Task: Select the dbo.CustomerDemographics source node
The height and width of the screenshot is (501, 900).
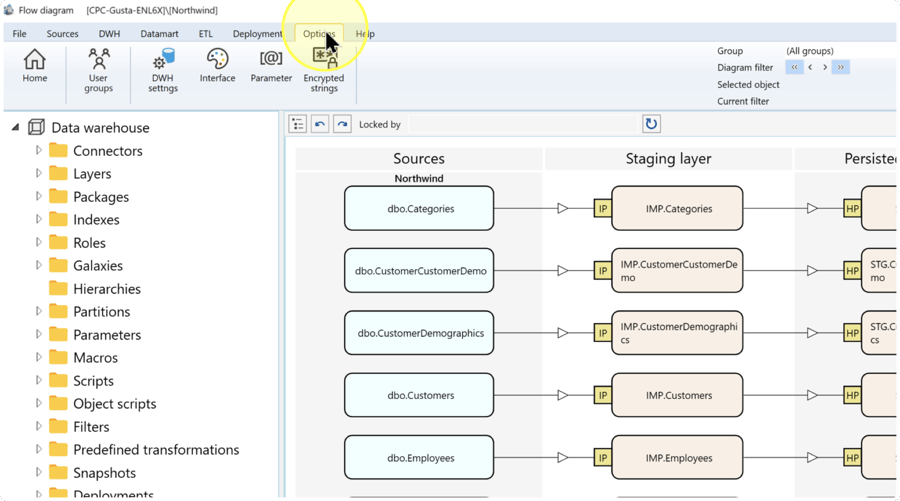Action: (419, 333)
